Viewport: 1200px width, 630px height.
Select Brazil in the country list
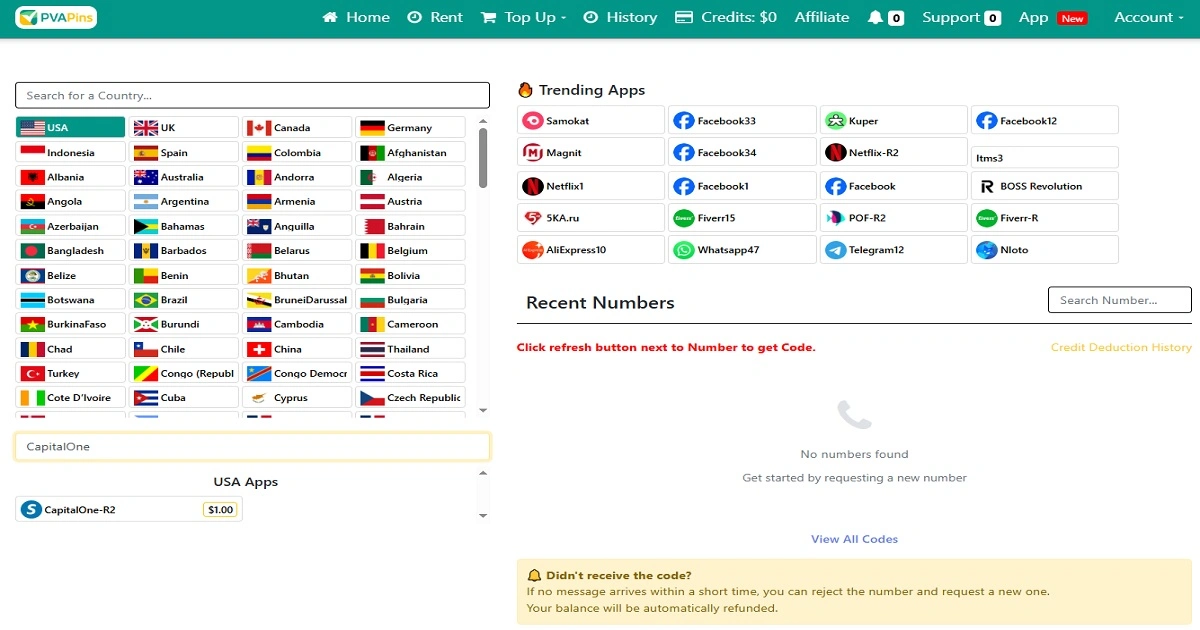click(184, 299)
